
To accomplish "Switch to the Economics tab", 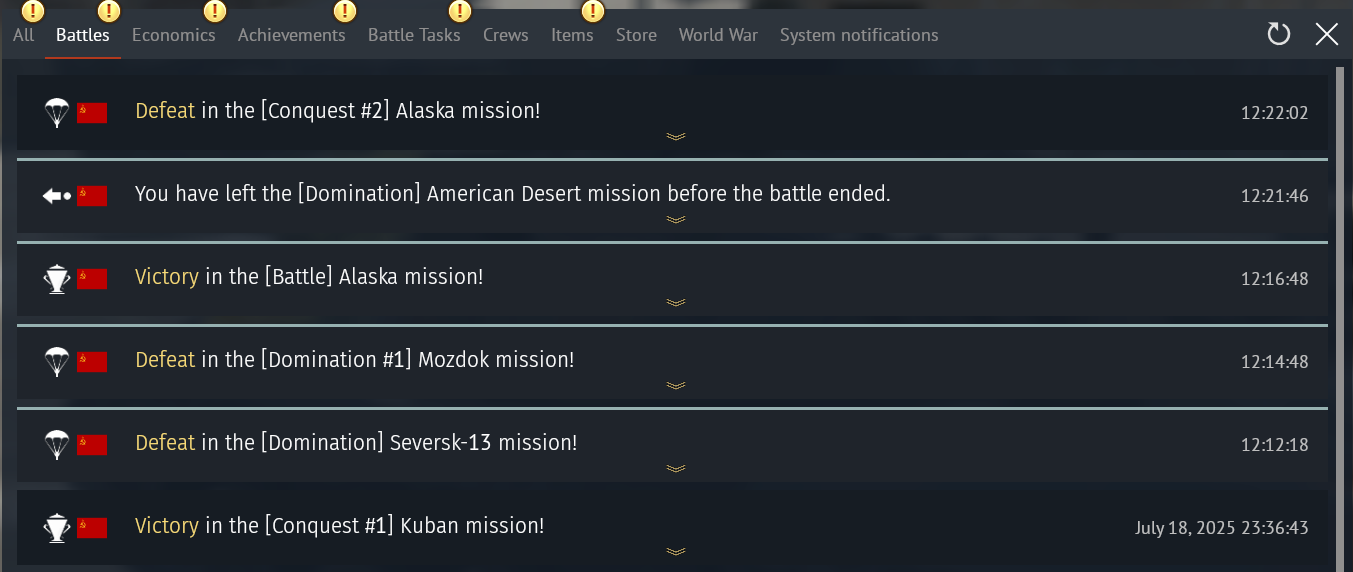I will pos(173,35).
